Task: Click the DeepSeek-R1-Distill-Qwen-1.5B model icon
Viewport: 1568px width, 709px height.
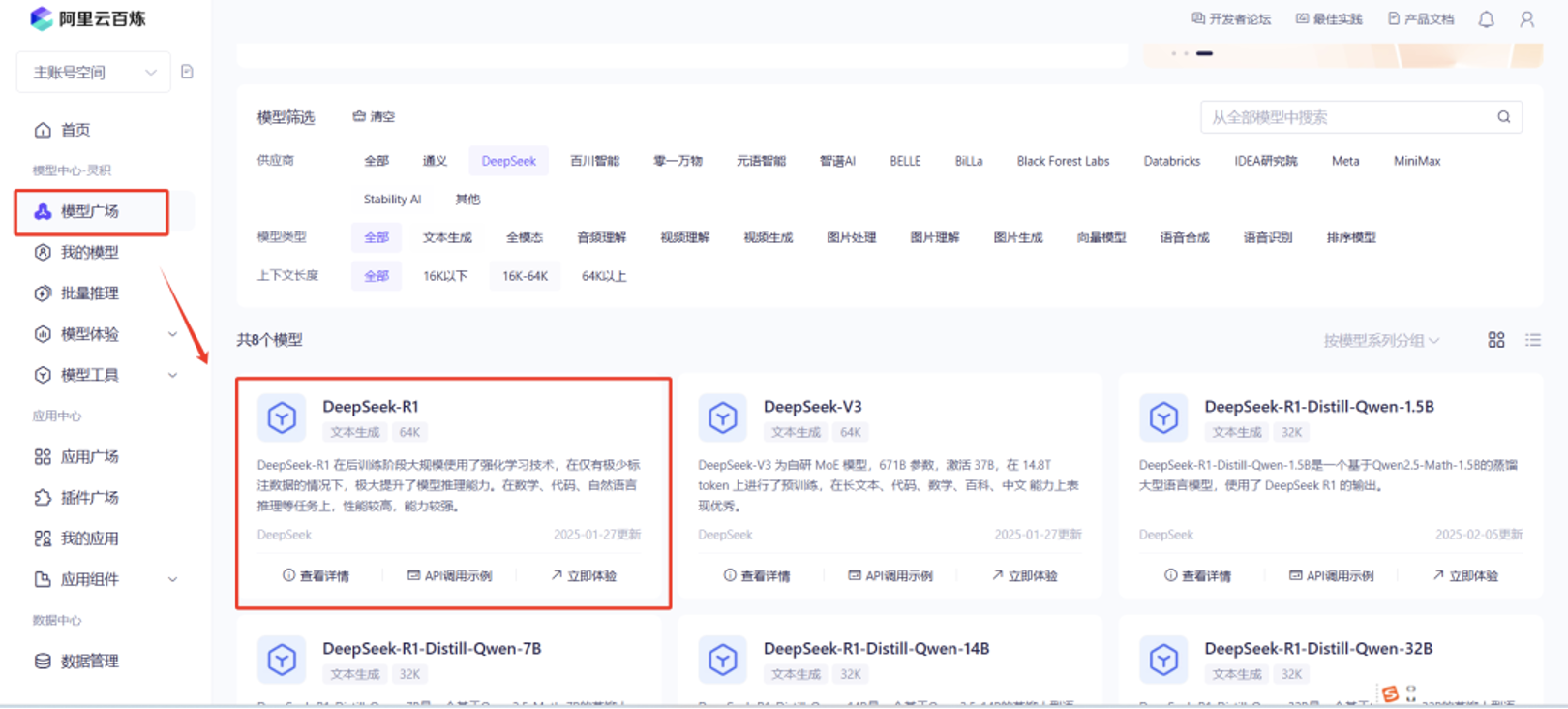Action: [x=1163, y=417]
